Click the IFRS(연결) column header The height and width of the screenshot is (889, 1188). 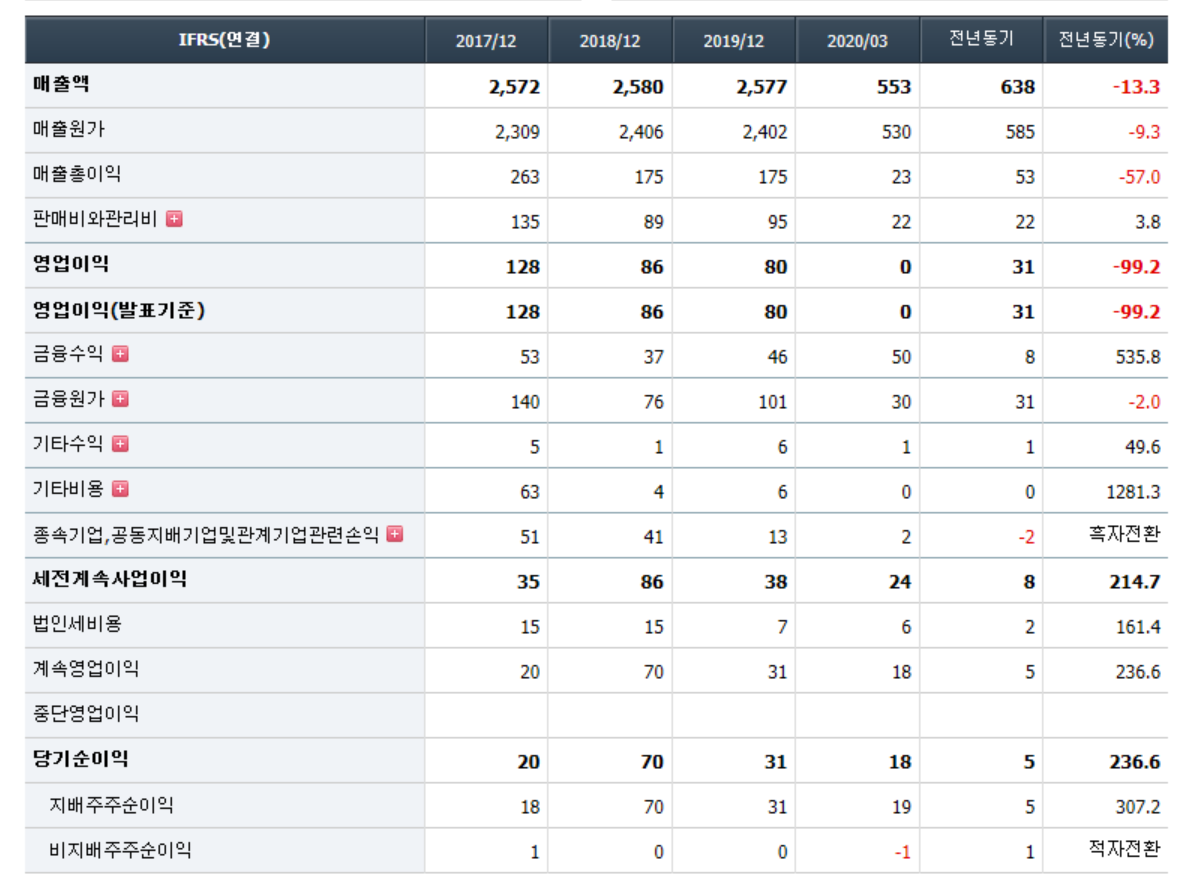pyautogui.click(x=224, y=39)
